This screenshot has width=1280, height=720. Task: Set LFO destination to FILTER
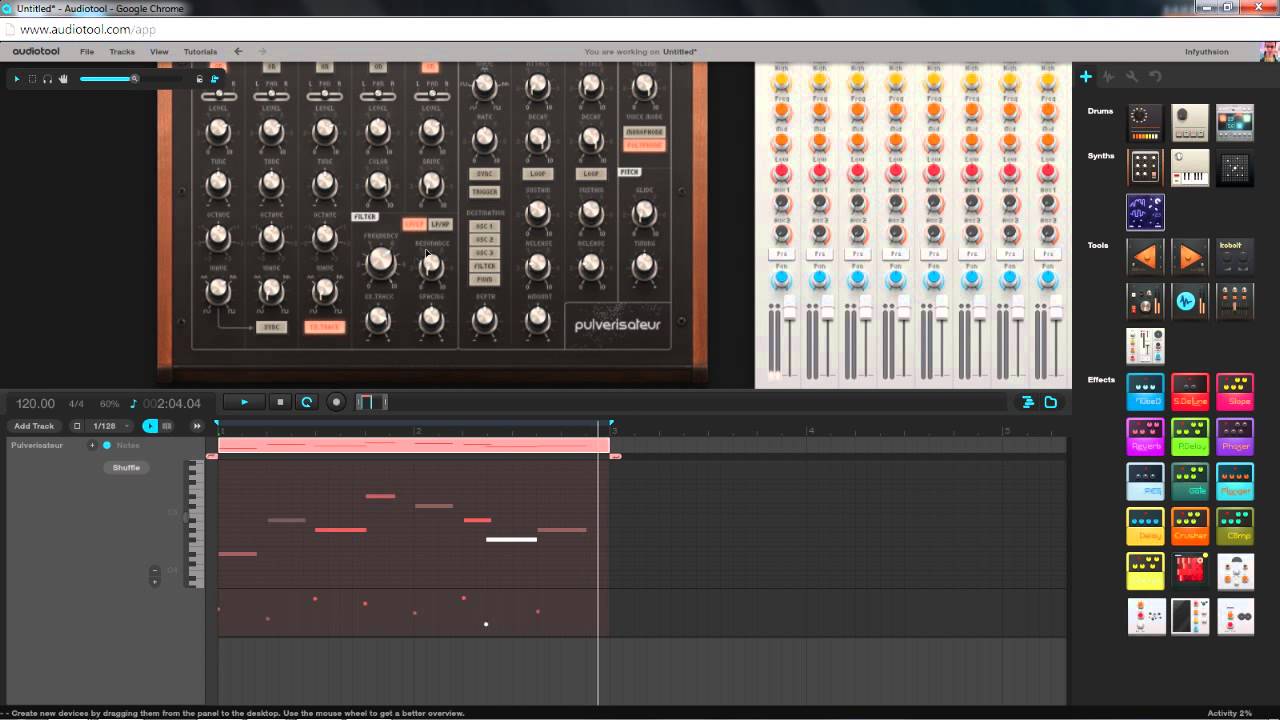484,267
